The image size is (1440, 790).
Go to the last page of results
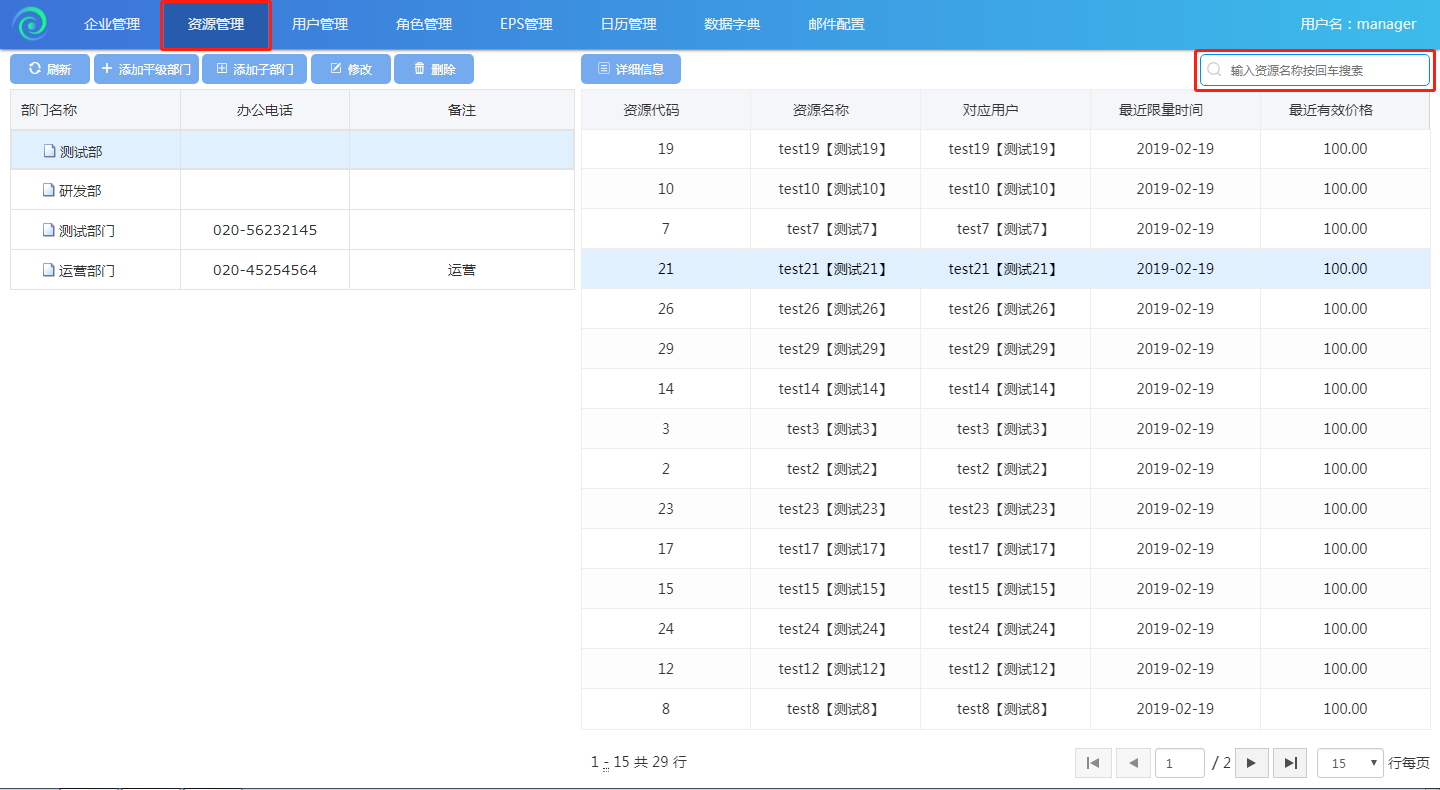pyautogui.click(x=1291, y=763)
